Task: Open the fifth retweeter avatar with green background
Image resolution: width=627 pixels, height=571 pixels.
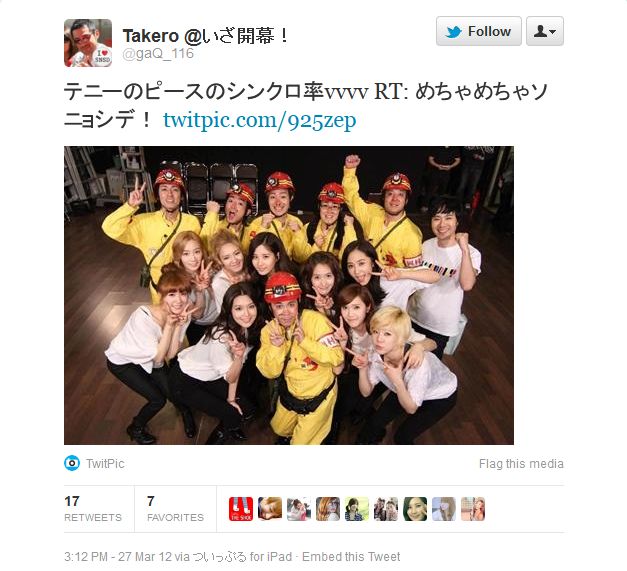Action: tap(357, 509)
